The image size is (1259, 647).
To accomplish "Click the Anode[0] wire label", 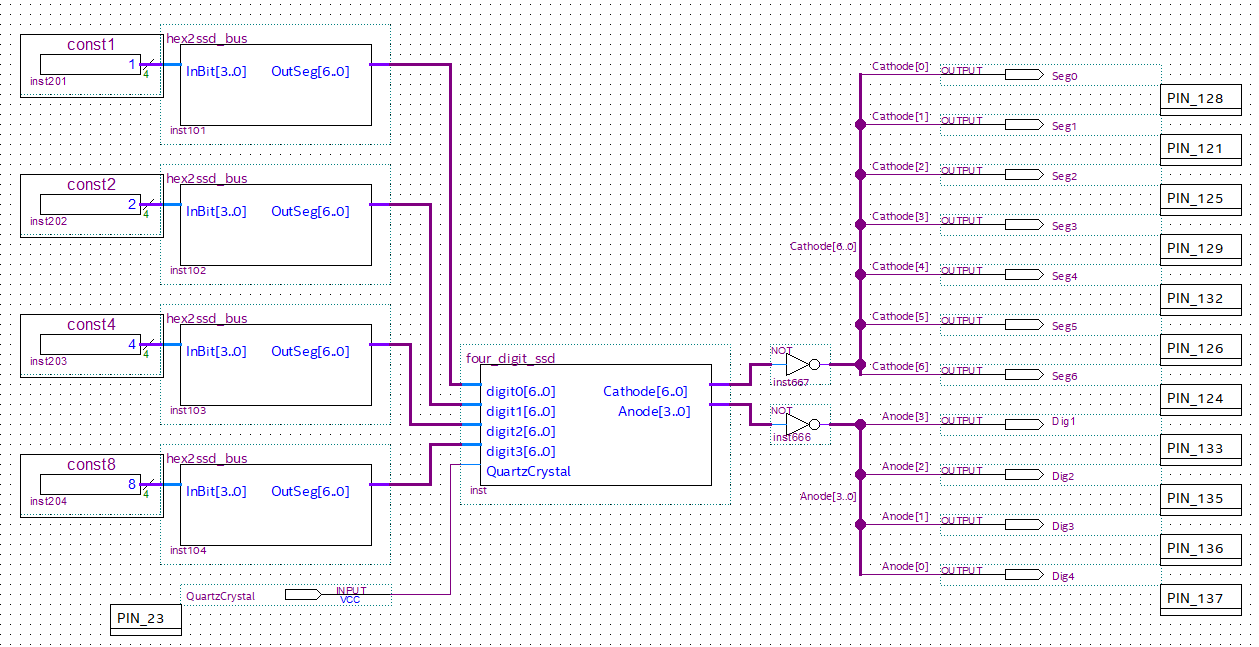I will pyautogui.click(x=905, y=566).
